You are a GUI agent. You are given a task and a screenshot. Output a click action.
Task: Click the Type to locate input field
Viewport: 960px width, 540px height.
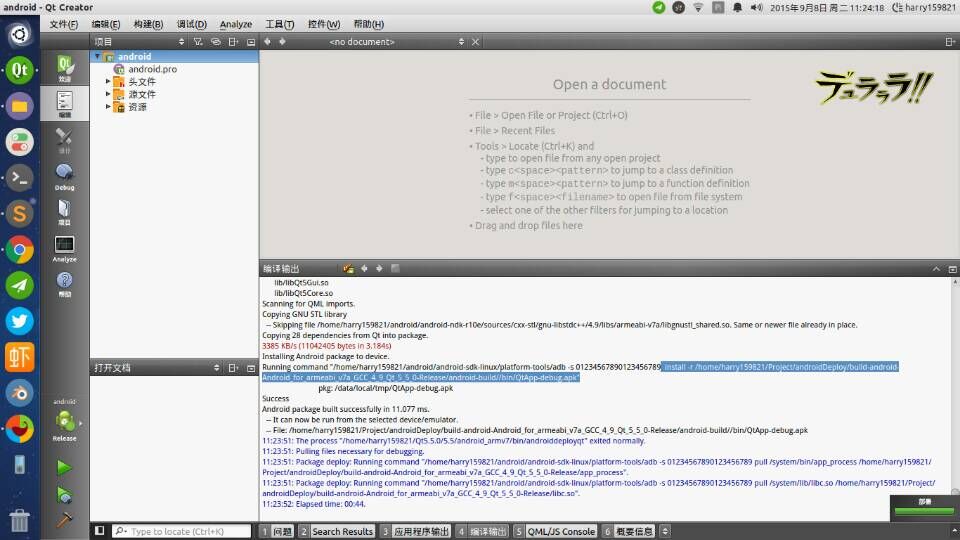point(182,531)
